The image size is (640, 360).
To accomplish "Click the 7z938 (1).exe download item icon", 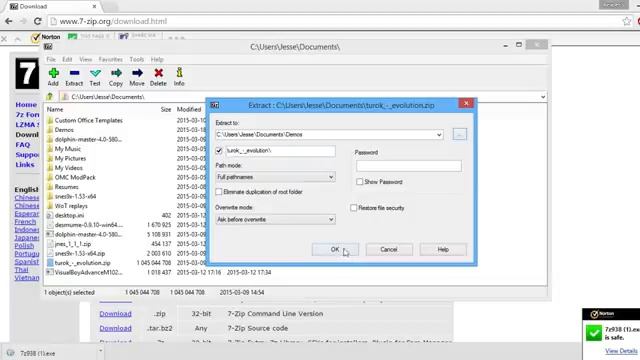I will (x=11, y=353).
